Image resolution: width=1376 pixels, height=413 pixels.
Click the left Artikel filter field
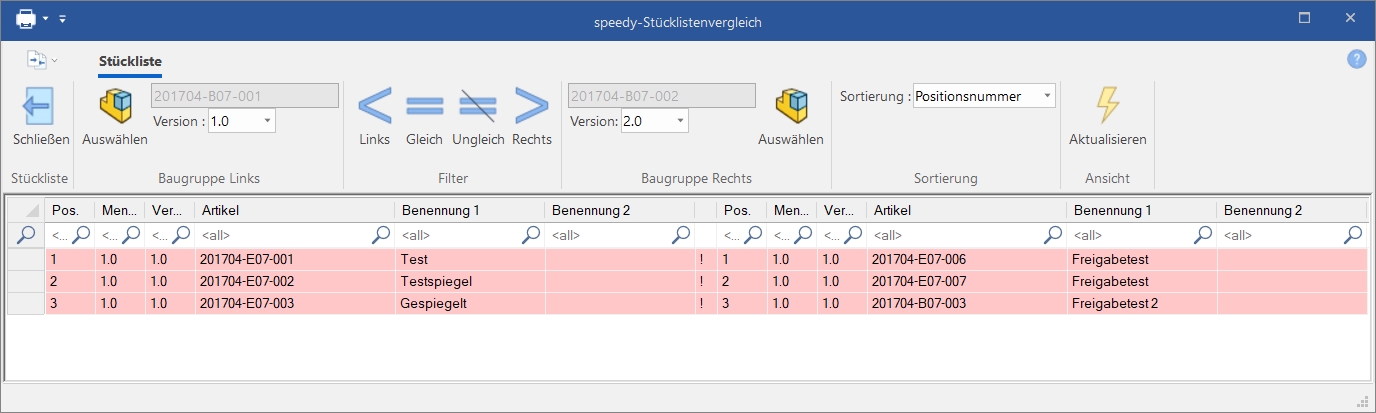tap(284, 235)
